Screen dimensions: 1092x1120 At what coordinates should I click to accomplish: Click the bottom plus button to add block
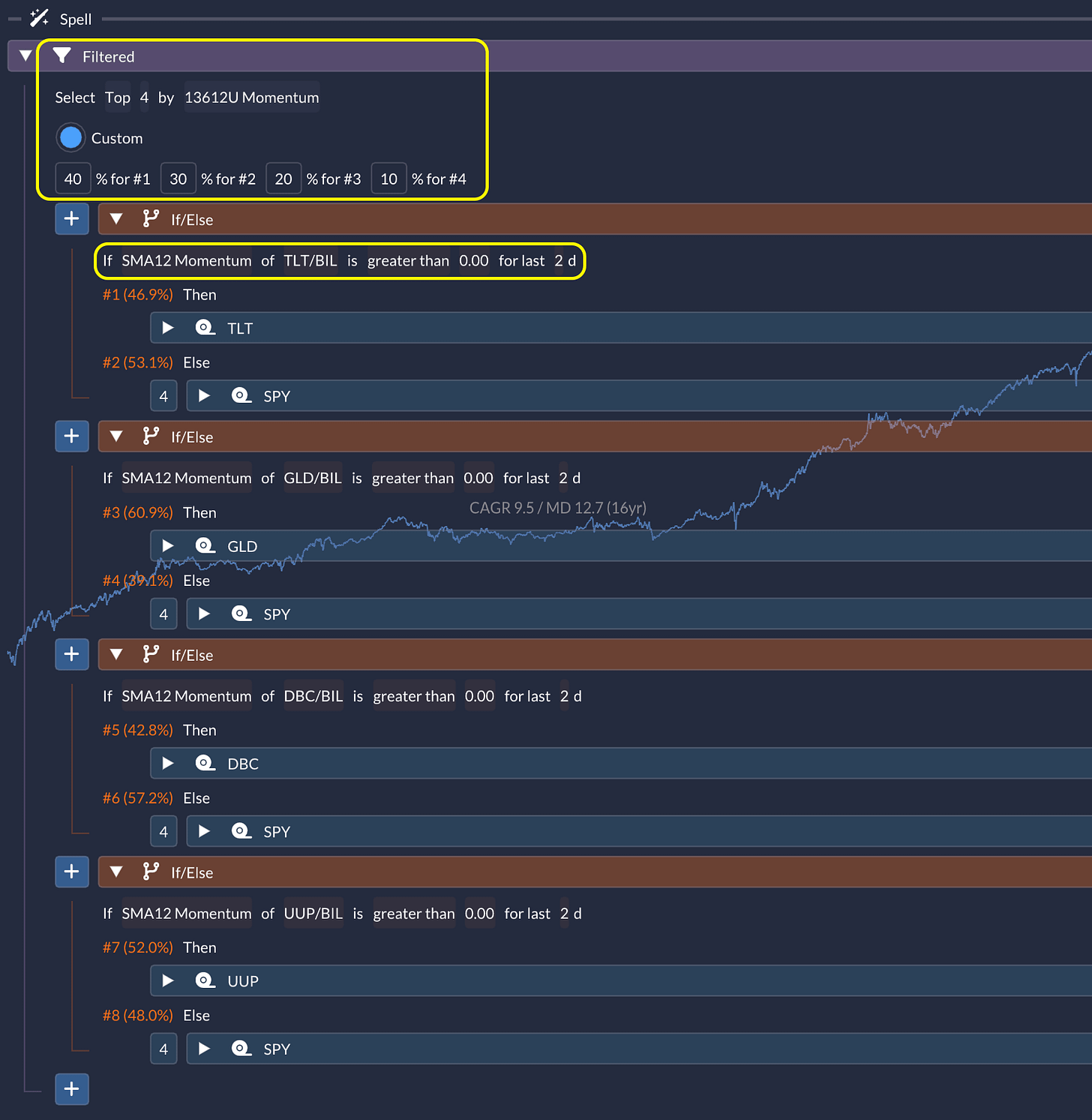[x=72, y=1089]
